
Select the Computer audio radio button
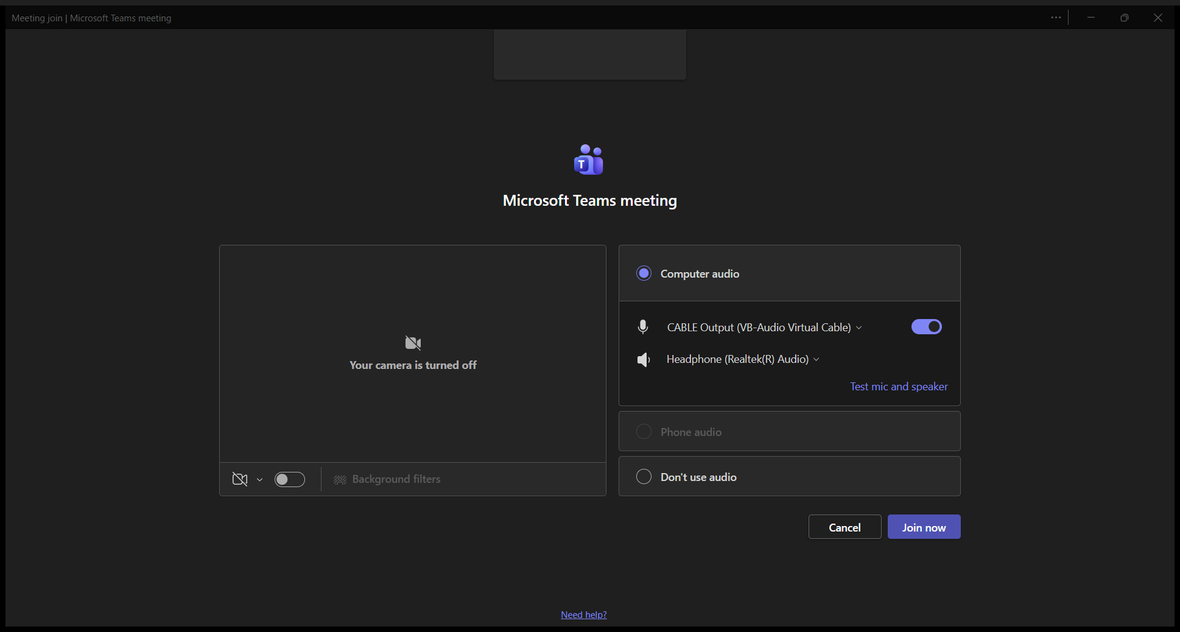coord(643,274)
